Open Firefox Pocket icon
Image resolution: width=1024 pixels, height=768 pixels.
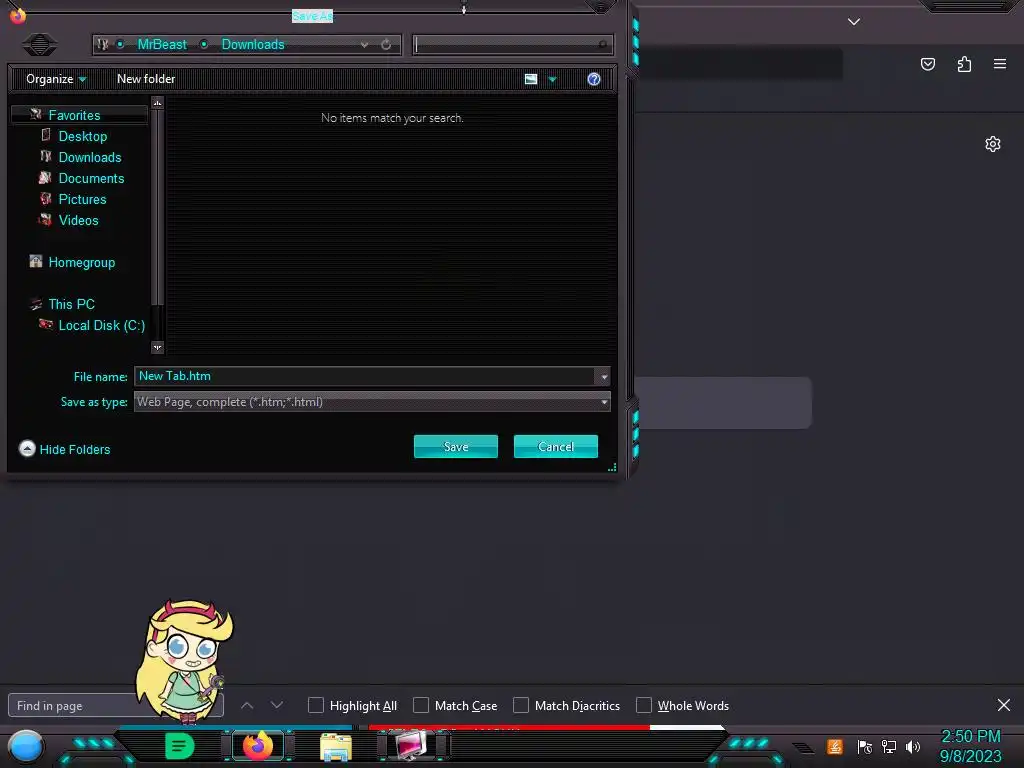pos(928,64)
